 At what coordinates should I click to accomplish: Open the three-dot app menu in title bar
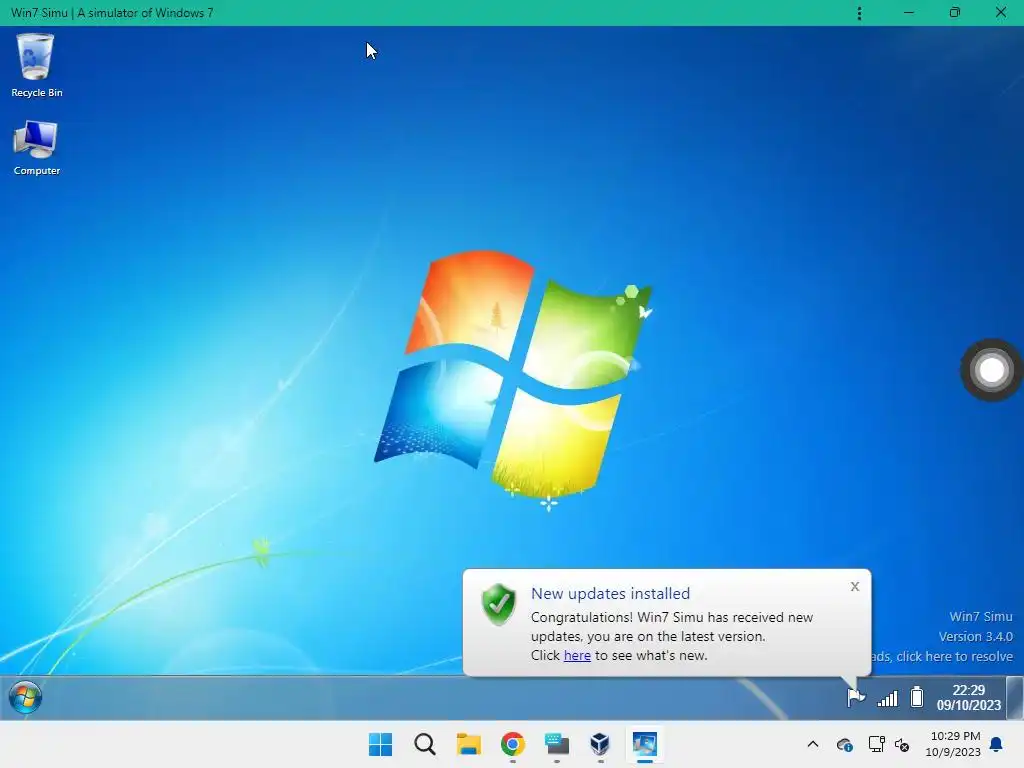point(859,13)
